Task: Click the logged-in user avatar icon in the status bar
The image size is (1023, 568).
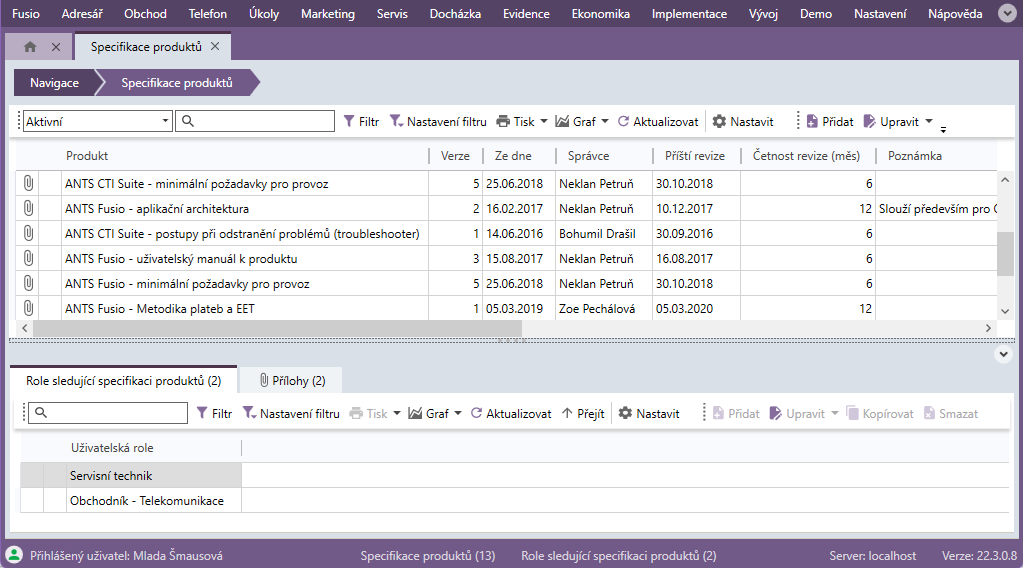Action: [15, 555]
